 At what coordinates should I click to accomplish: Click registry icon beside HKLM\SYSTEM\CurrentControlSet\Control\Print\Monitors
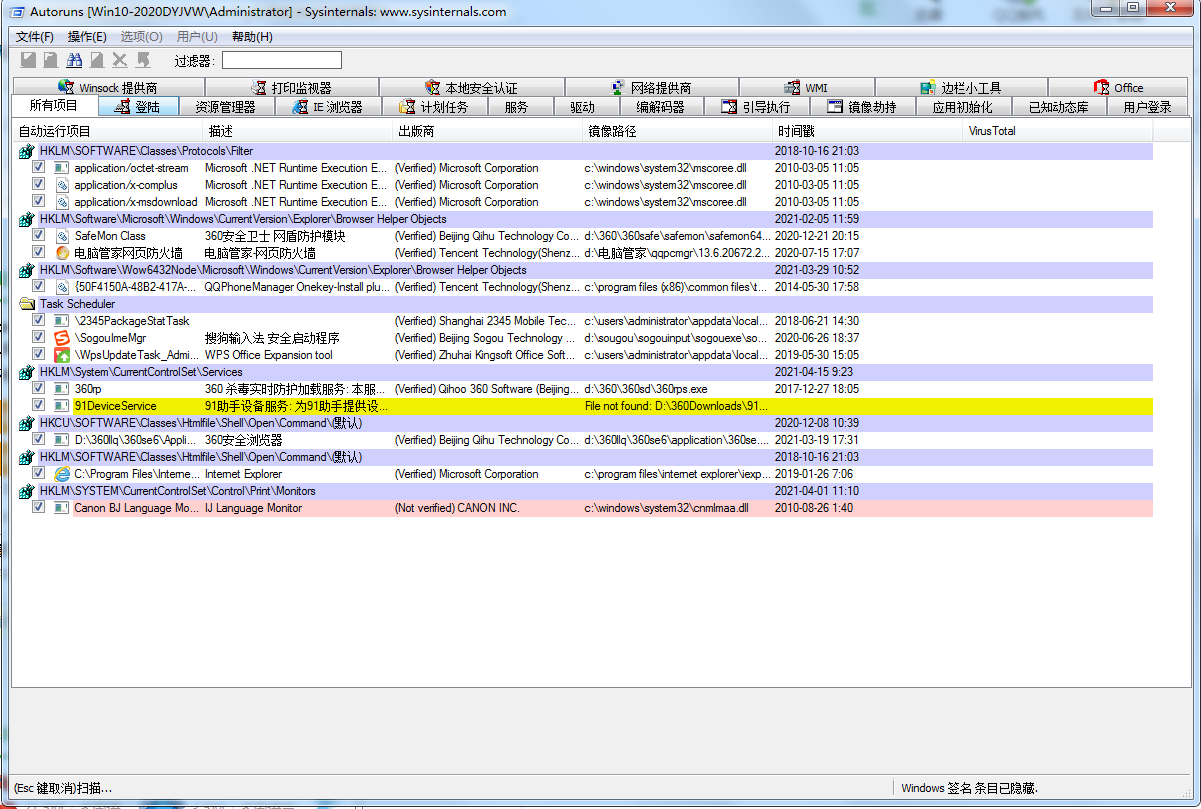(27, 491)
